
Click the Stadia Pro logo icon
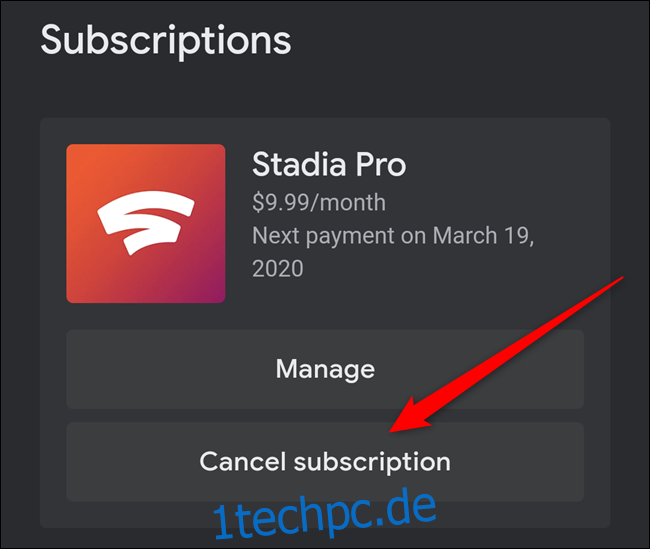coord(146,223)
